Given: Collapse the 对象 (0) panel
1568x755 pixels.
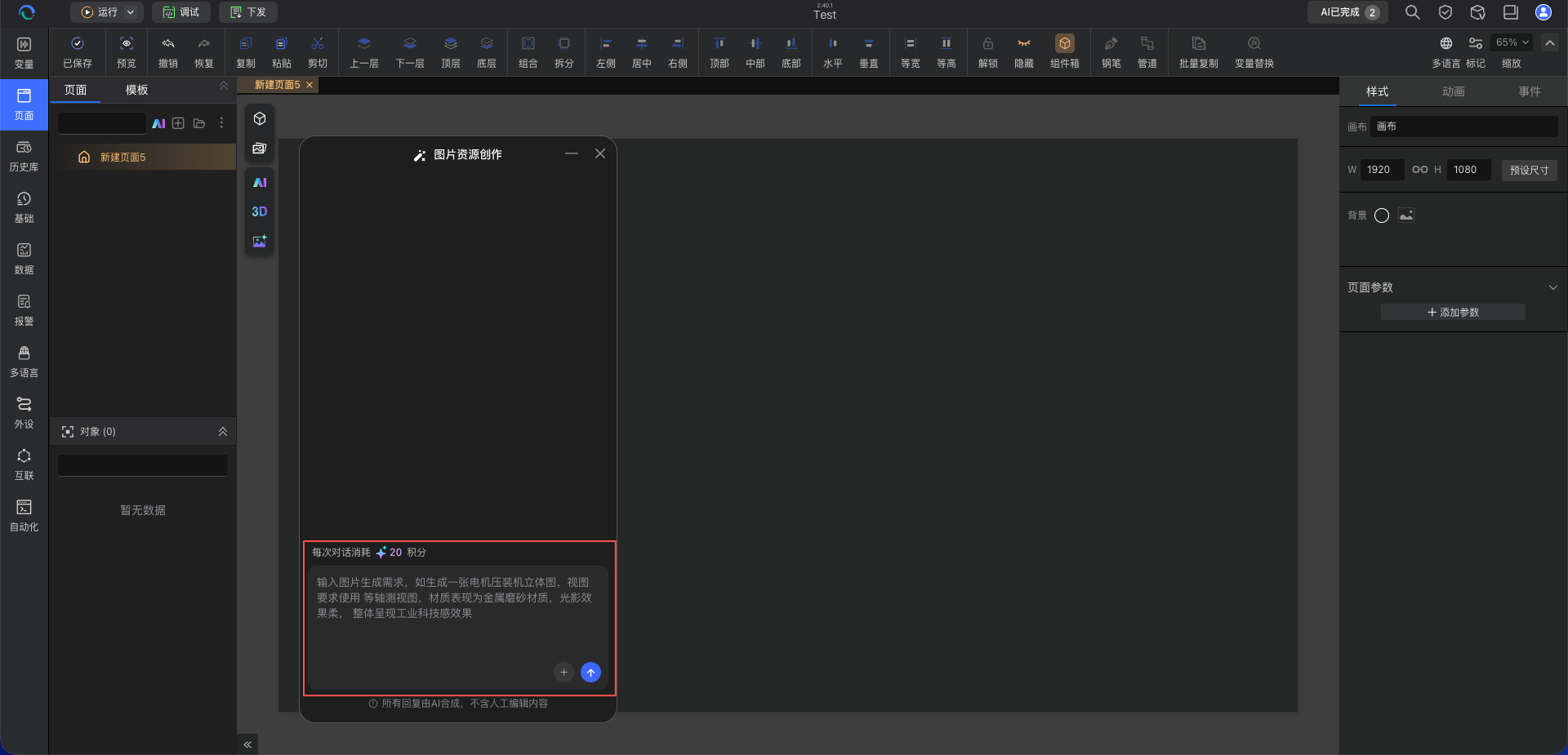Looking at the screenshot, I should click(223, 432).
